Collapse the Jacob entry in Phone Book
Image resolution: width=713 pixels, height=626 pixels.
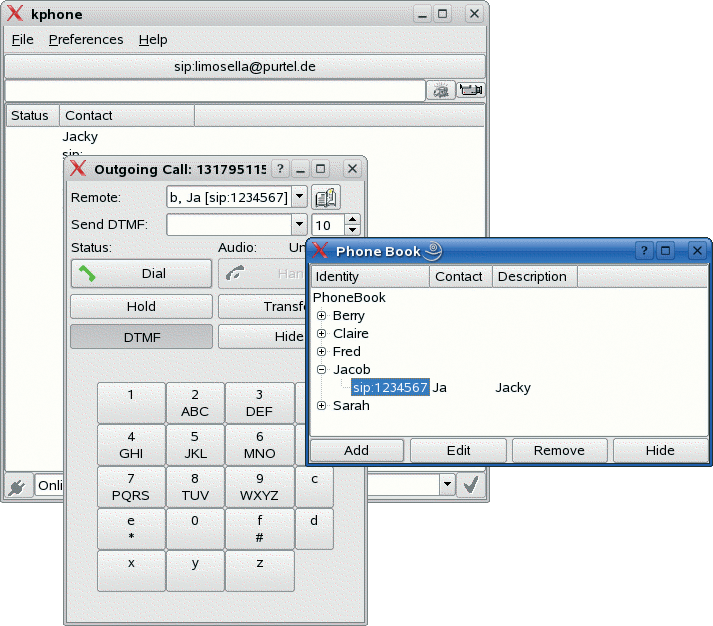321,370
